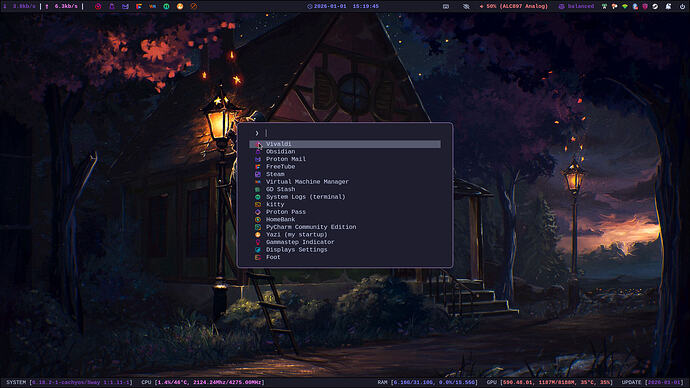This screenshot has width=690, height=388.
Task: Open Obsidian from the launcher list
Action: (345, 151)
